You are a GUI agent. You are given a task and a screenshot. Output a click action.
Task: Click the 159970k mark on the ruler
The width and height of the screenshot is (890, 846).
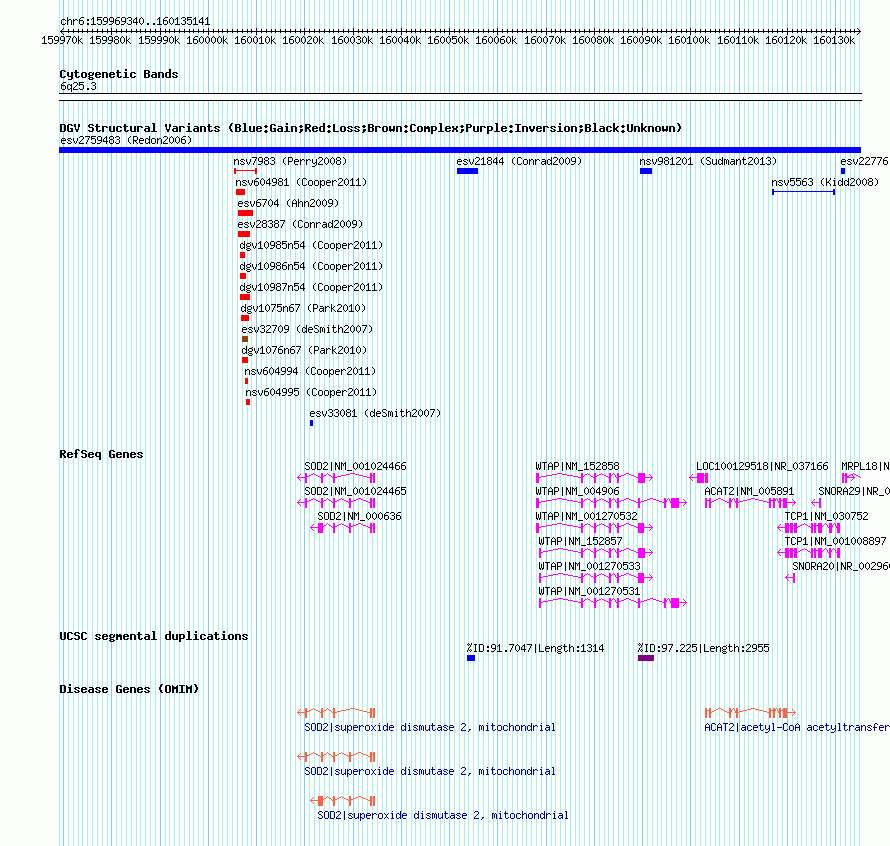pos(62,40)
